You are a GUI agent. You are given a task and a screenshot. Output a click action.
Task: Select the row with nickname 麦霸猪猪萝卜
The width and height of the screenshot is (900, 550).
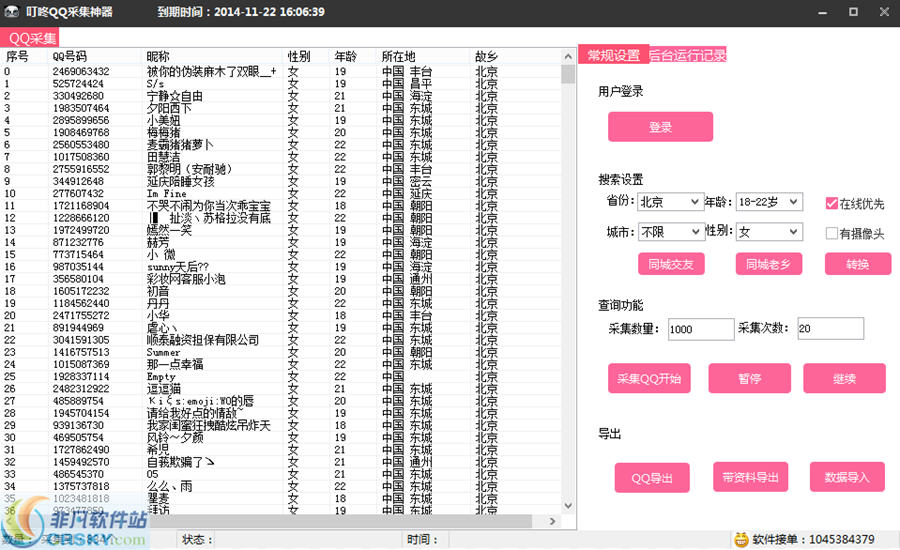pos(281,145)
